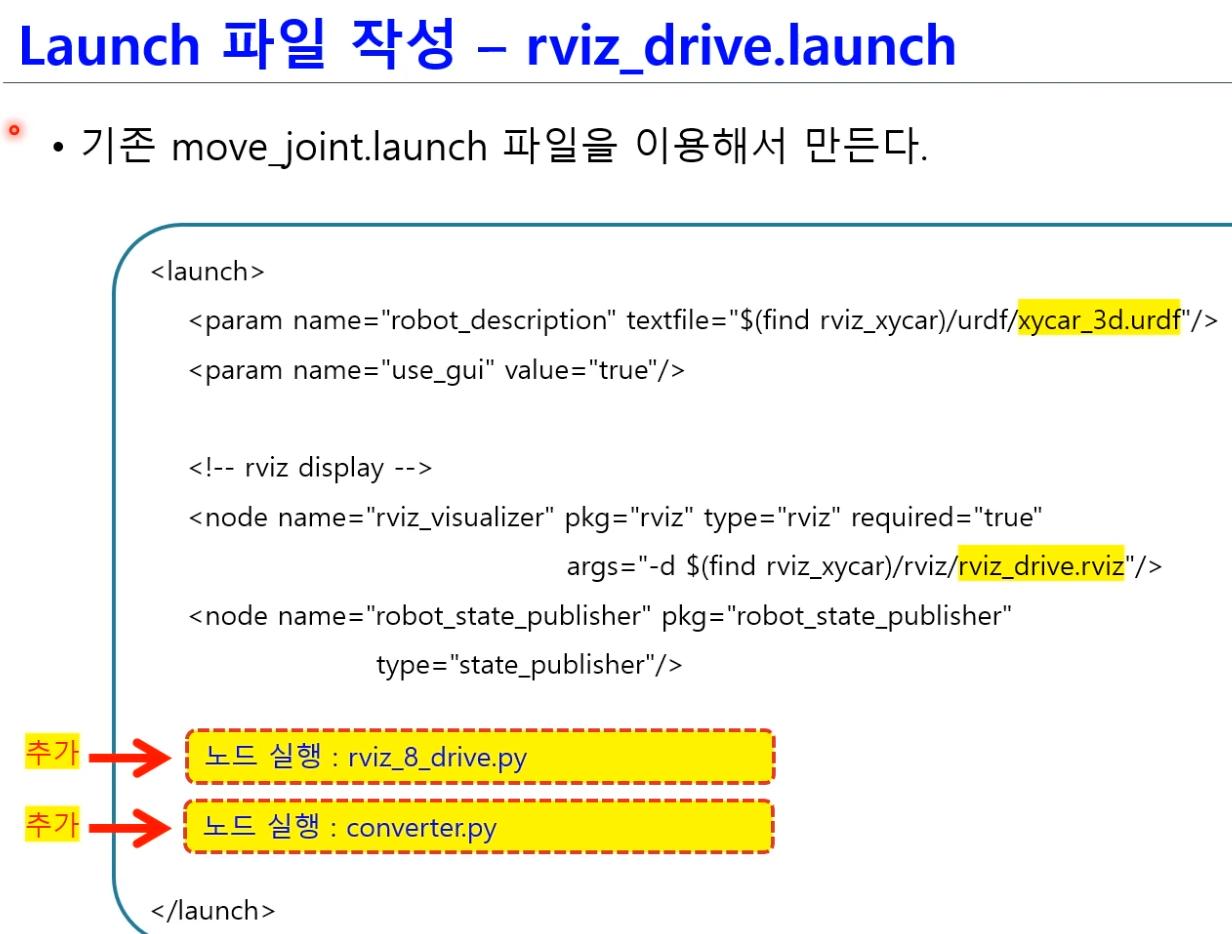Click the slide title 'Launch 파일 작성 – rviz_drive.launch'
The height and width of the screenshot is (934, 1232).
(x=487, y=45)
